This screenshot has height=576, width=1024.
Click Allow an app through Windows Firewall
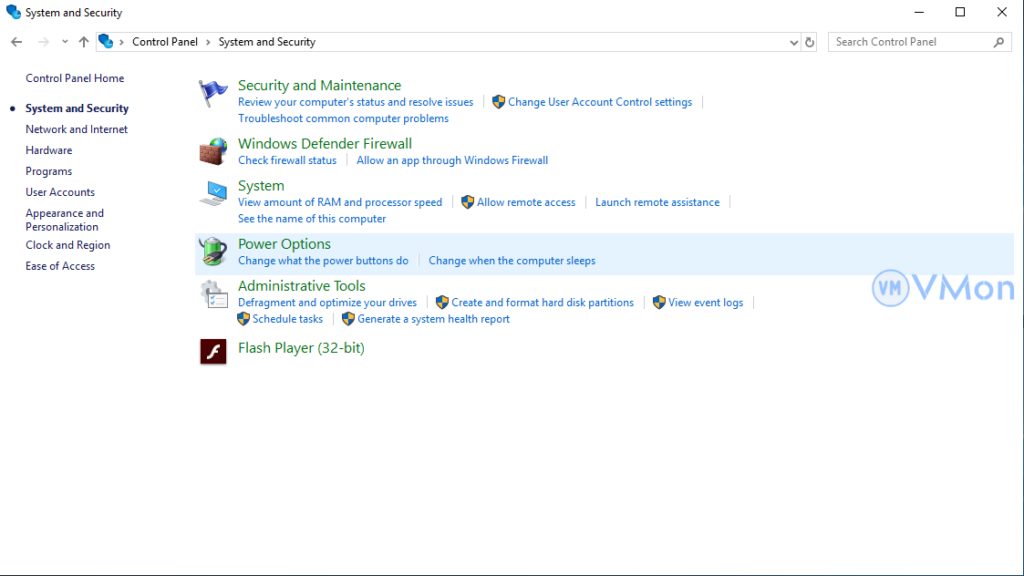pos(452,160)
